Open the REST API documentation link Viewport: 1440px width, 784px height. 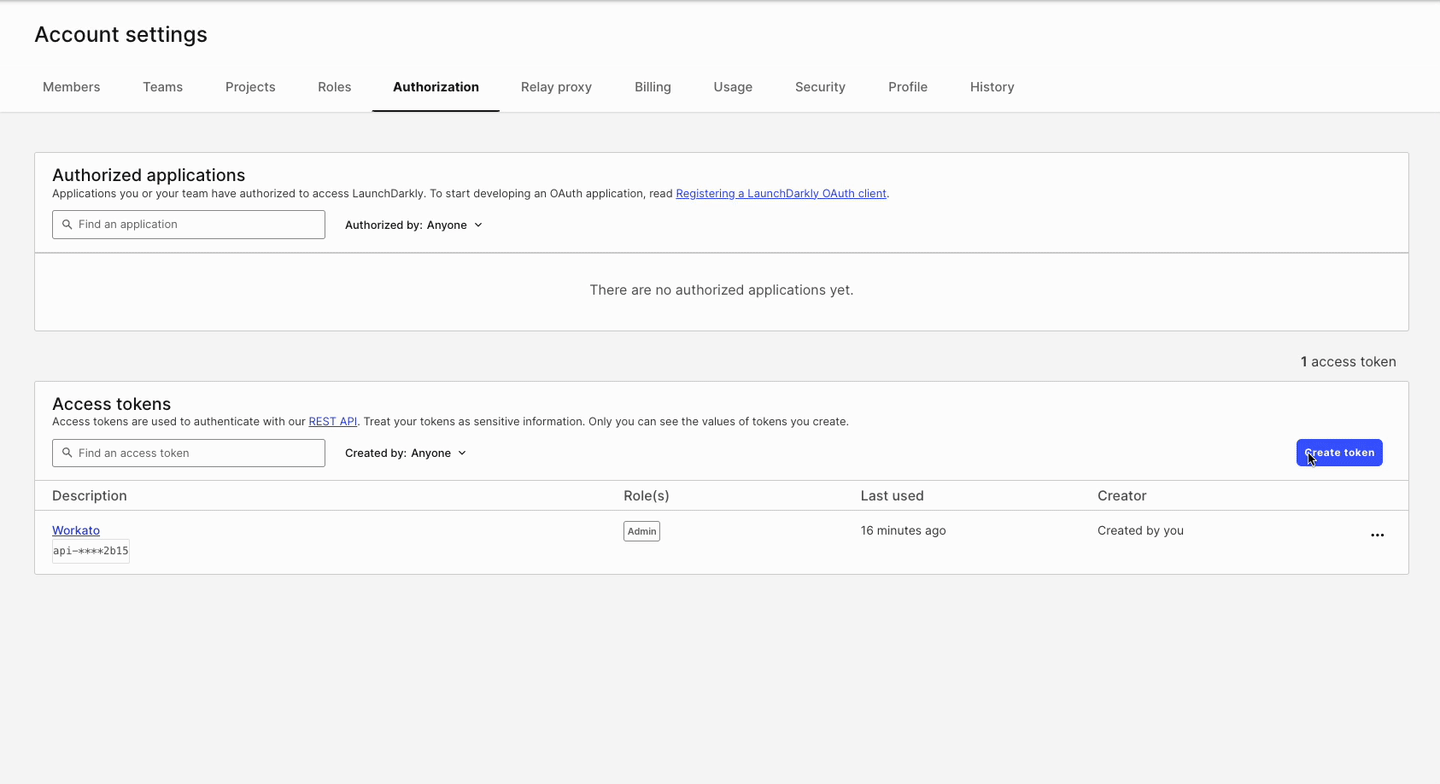click(x=333, y=421)
